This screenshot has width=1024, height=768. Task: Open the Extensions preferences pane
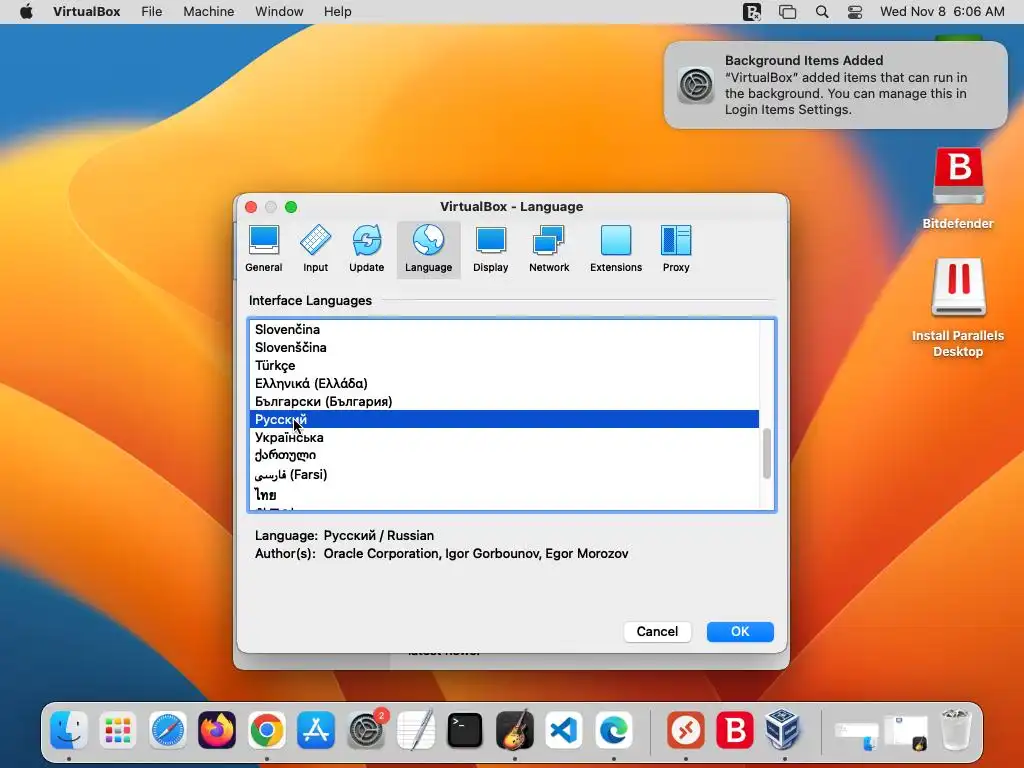click(616, 249)
